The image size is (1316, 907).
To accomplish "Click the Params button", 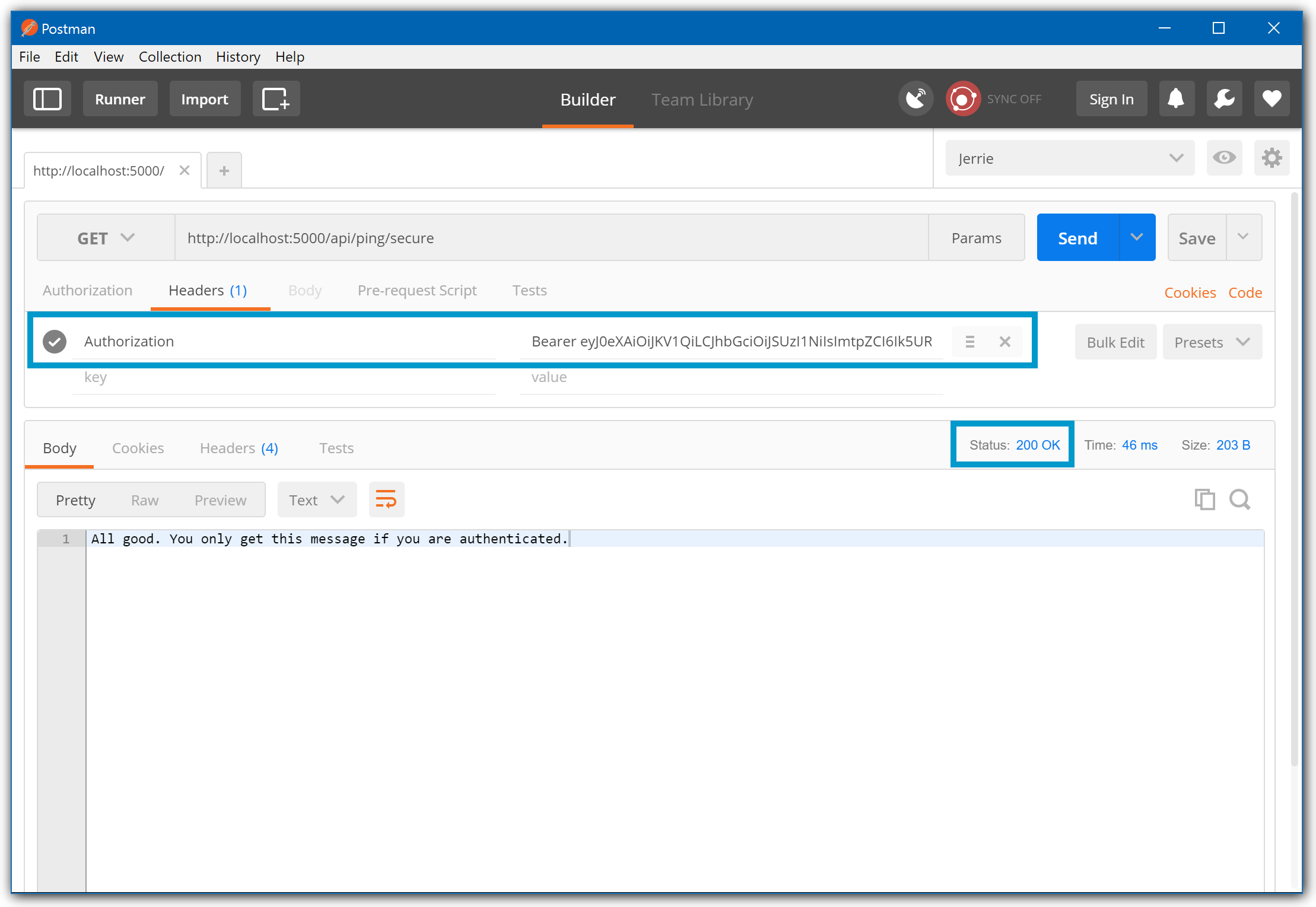I will click(x=976, y=238).
